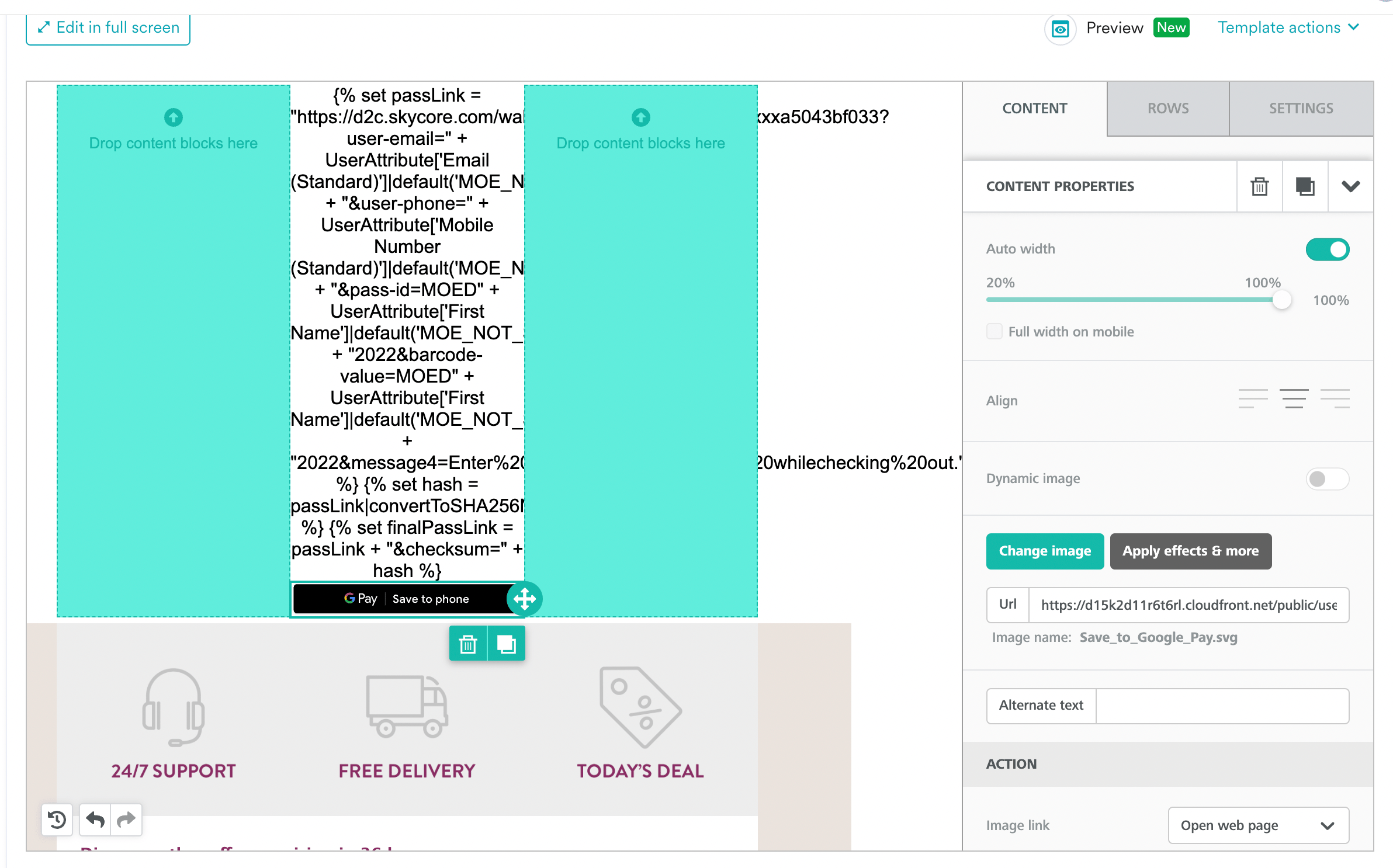Switch to the SETTINGS tab
The height and width of the screenshot is (868, 1393).
pyautogui.click(x=1301, y=109)
